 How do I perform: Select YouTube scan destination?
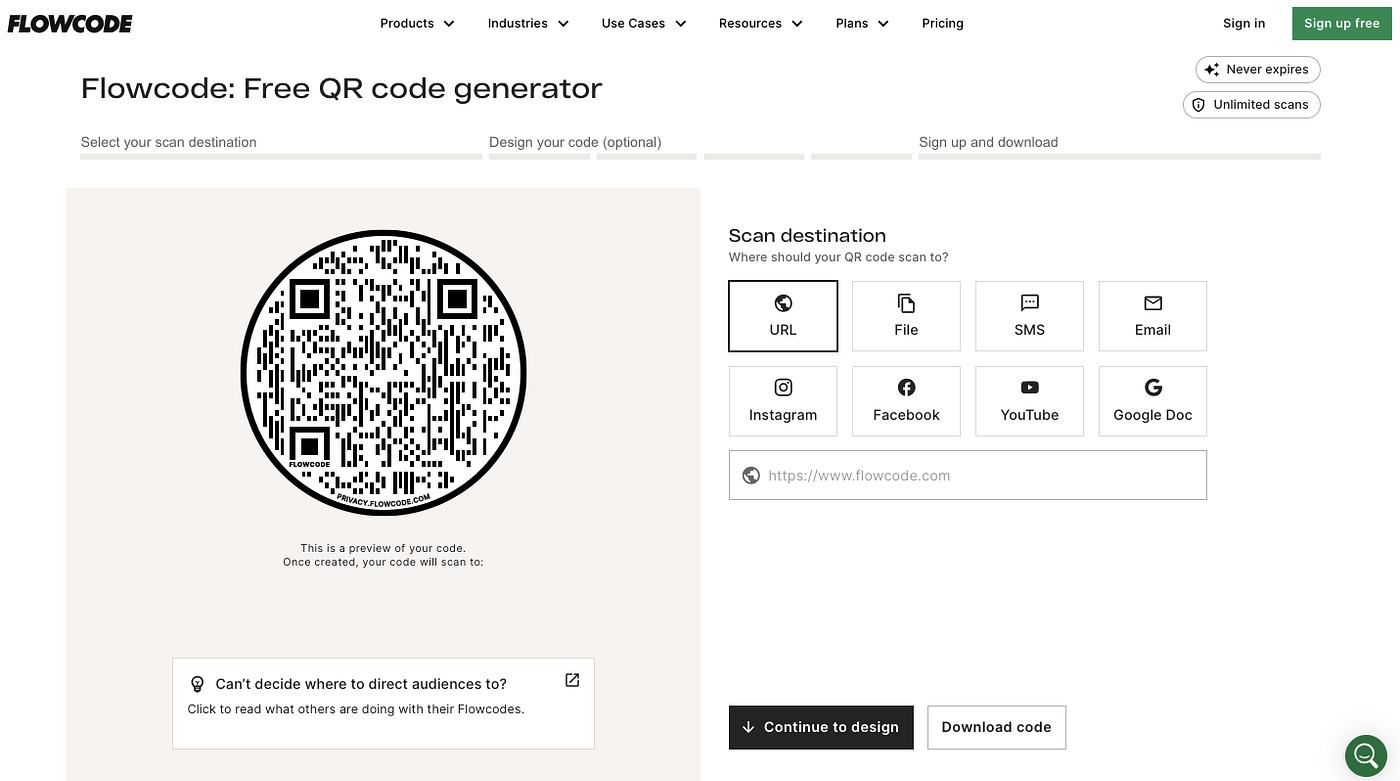1029,400
